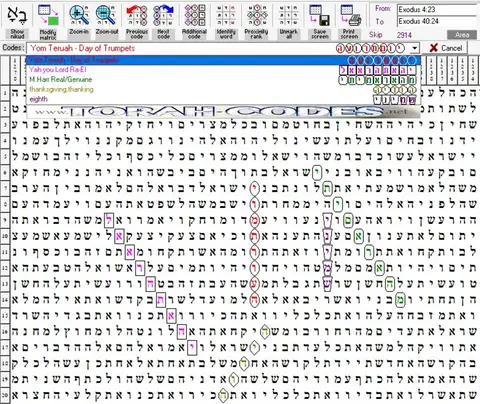This screenshot has height=404, width=480.
Task: Open the Modify matrix tool
Action: click(48, 20)
